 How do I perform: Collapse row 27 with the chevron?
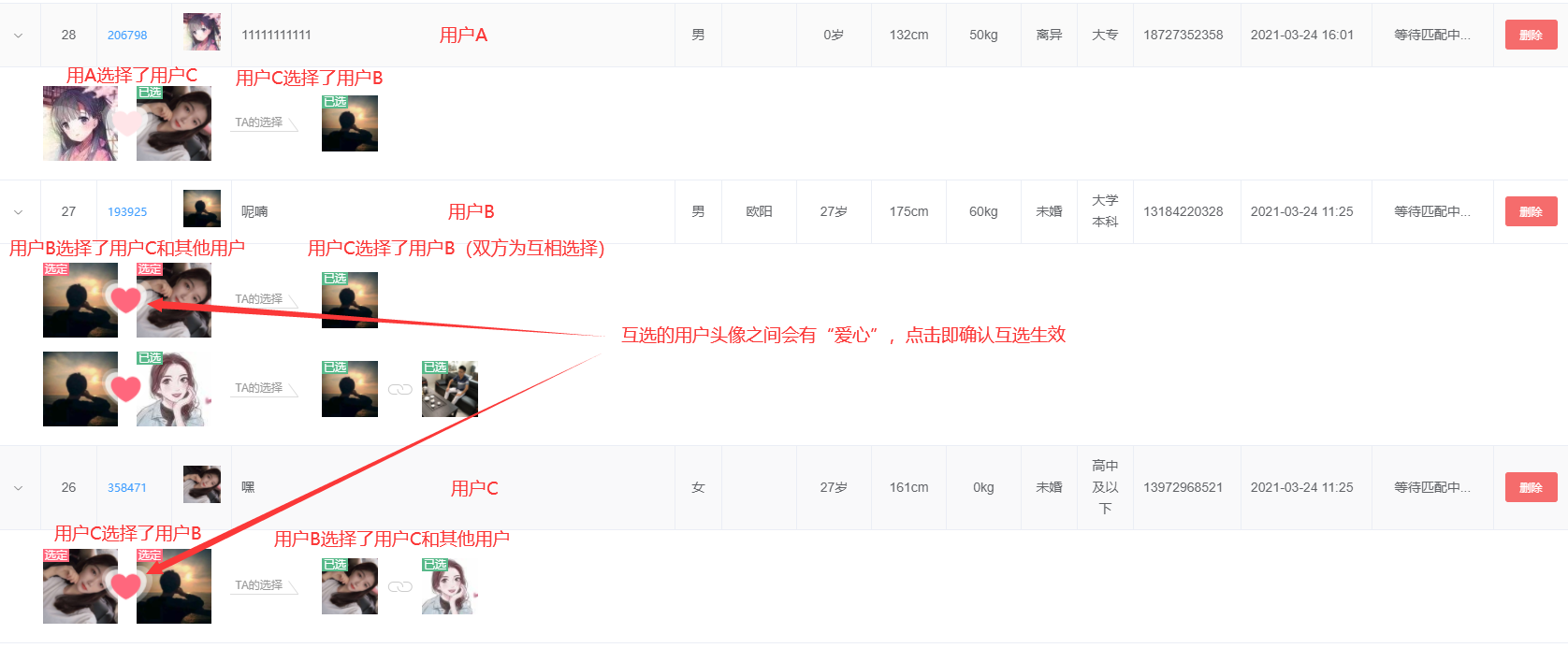tap(19, 212)
